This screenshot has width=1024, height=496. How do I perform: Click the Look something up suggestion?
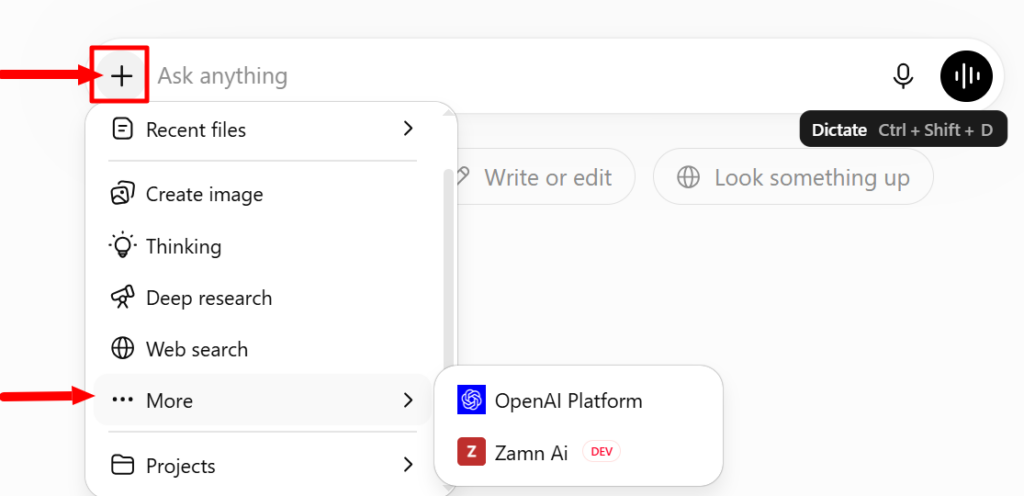[x=793, y=177]
